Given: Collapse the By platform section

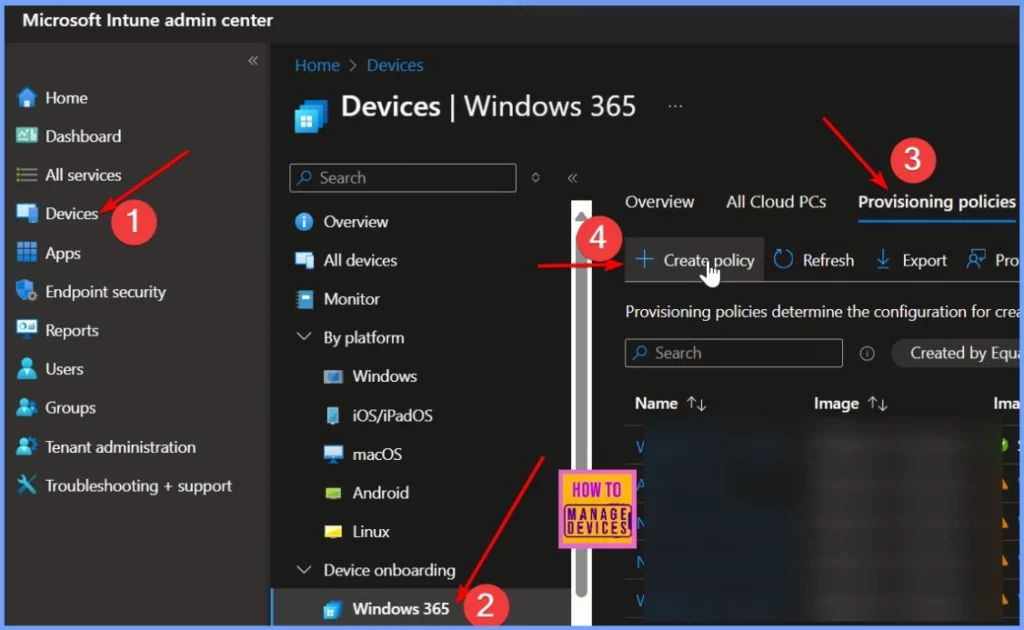Looking at the screenshot, I should (304, 337).
